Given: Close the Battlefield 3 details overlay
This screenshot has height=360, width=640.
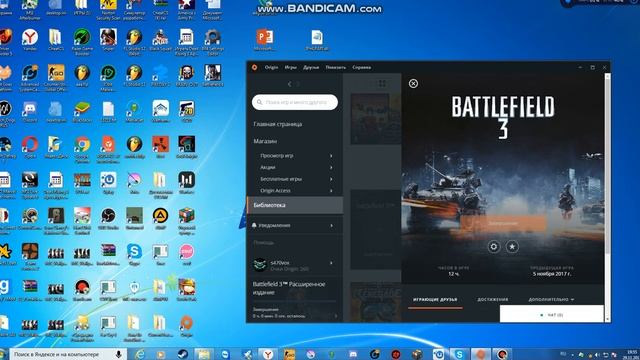Looking at the screenshot, I should [x=413, y=84].
